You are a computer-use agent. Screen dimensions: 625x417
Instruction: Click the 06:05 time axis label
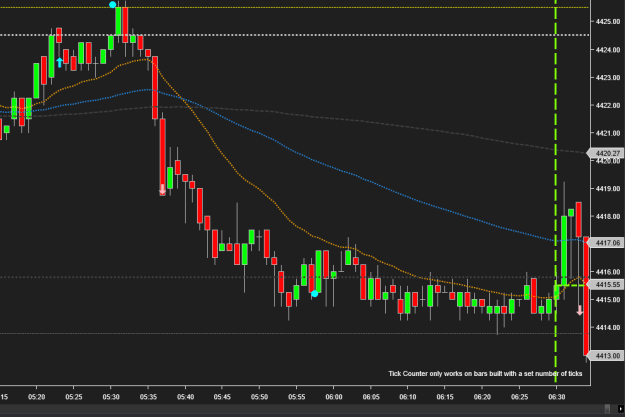point(371,397)
